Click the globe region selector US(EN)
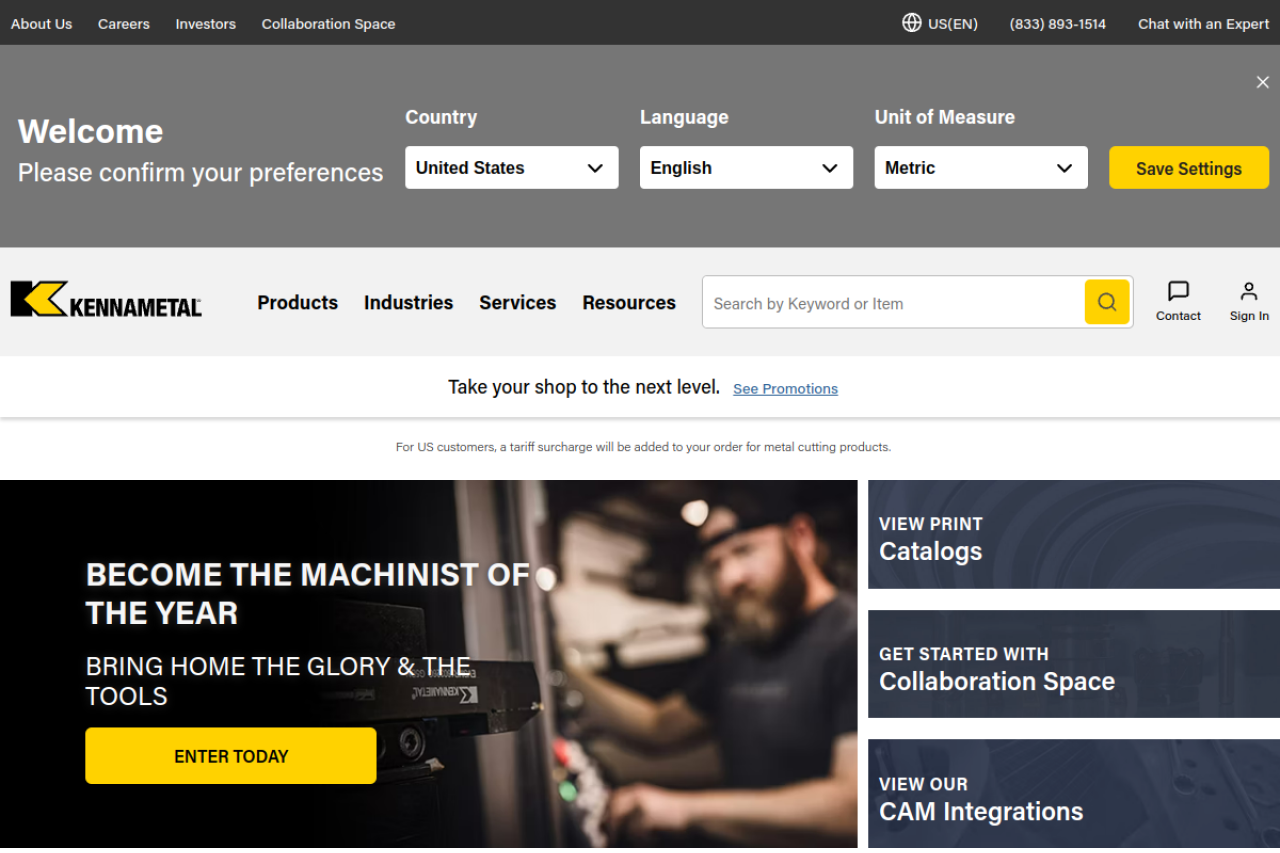Viewport: 1280px width, 853px height. coord(939,23)
